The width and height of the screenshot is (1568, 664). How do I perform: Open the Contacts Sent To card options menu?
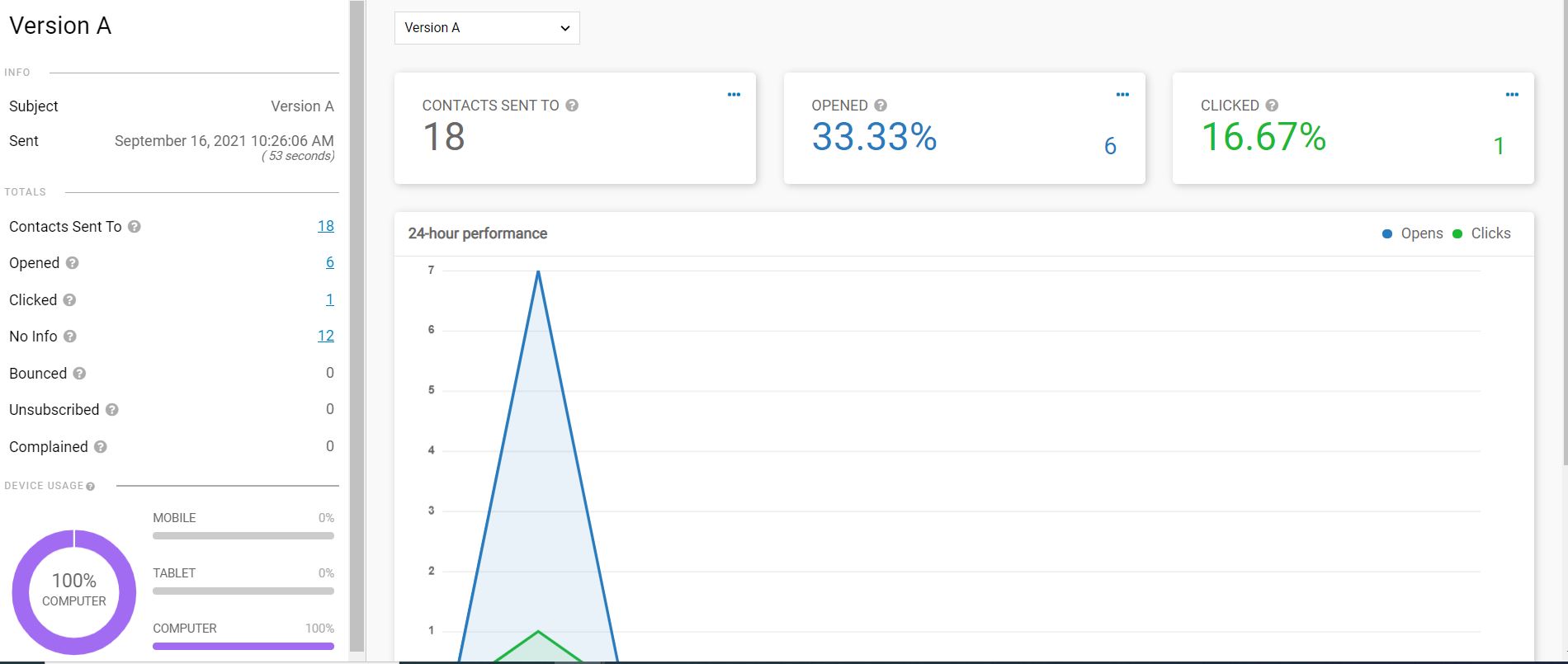734,95
